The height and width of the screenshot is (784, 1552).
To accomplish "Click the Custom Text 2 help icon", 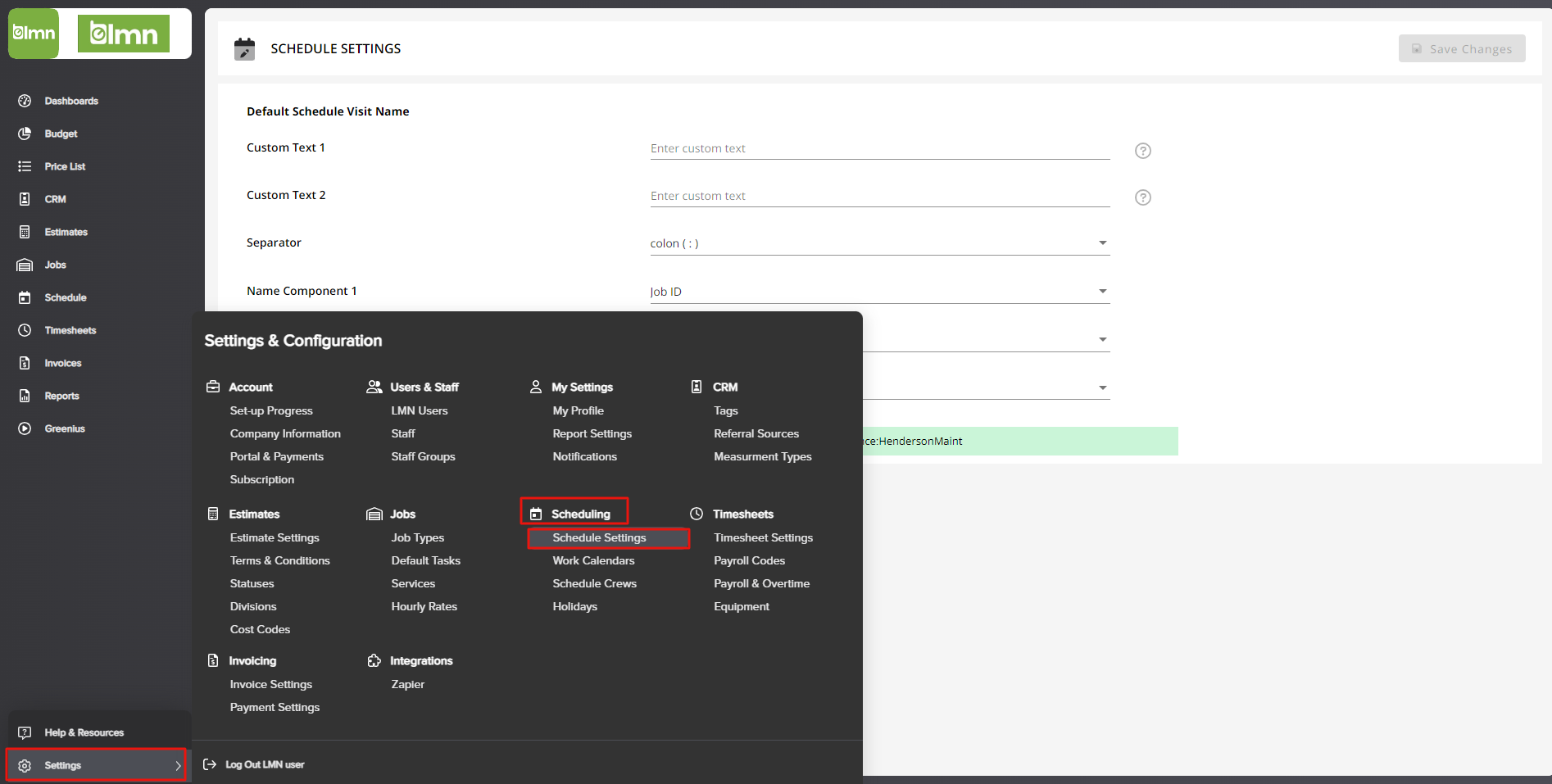I will (x=1143, y=197).
